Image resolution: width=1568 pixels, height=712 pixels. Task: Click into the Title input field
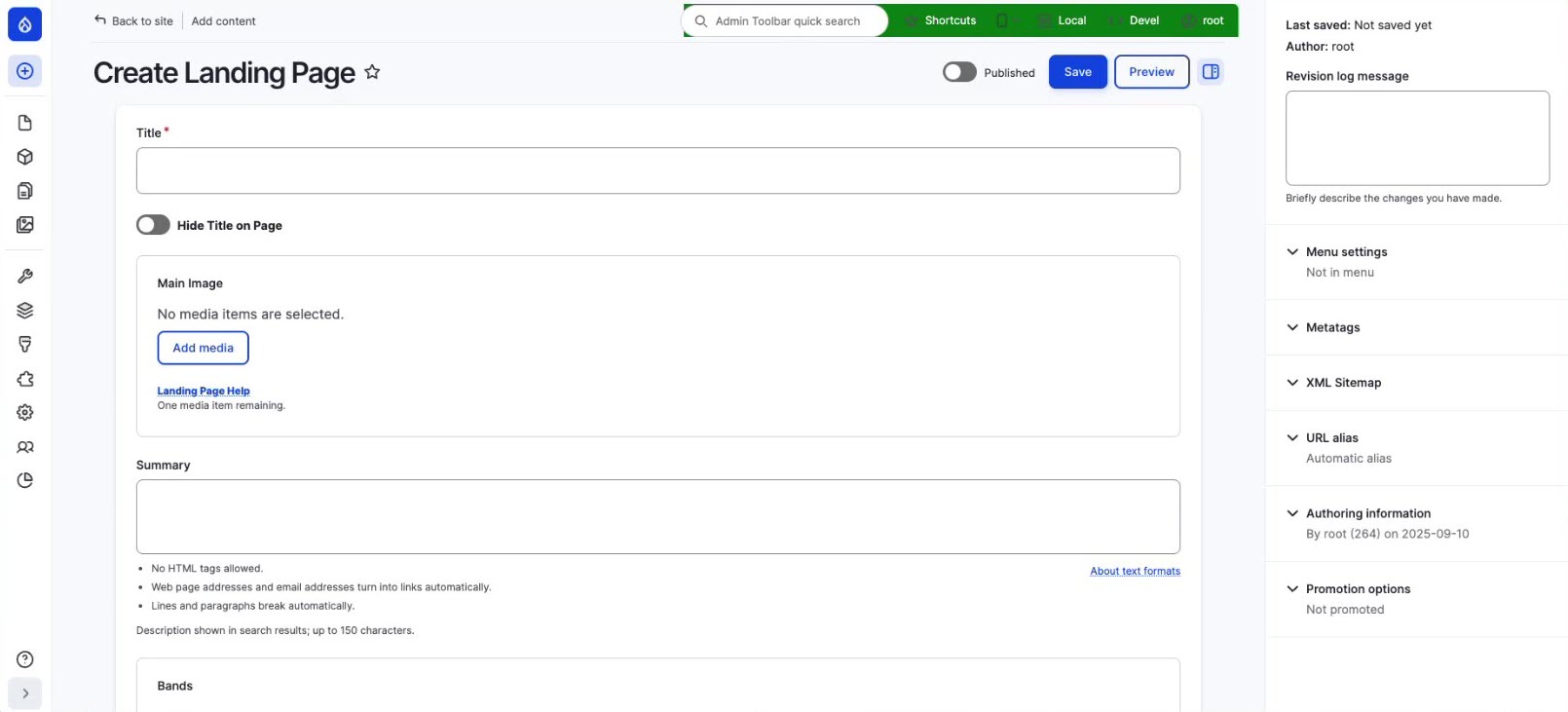click(x=658, y=170)
